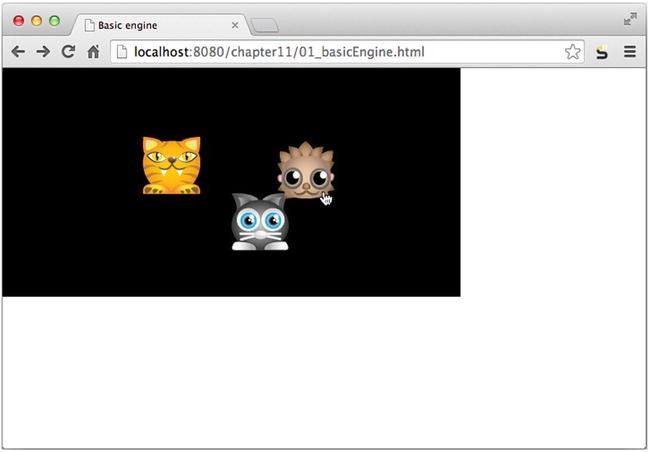Image resolution: width=650 pixels, height=452 pixels.
Task: Go to the home page icon
Action: coord(93,51)
